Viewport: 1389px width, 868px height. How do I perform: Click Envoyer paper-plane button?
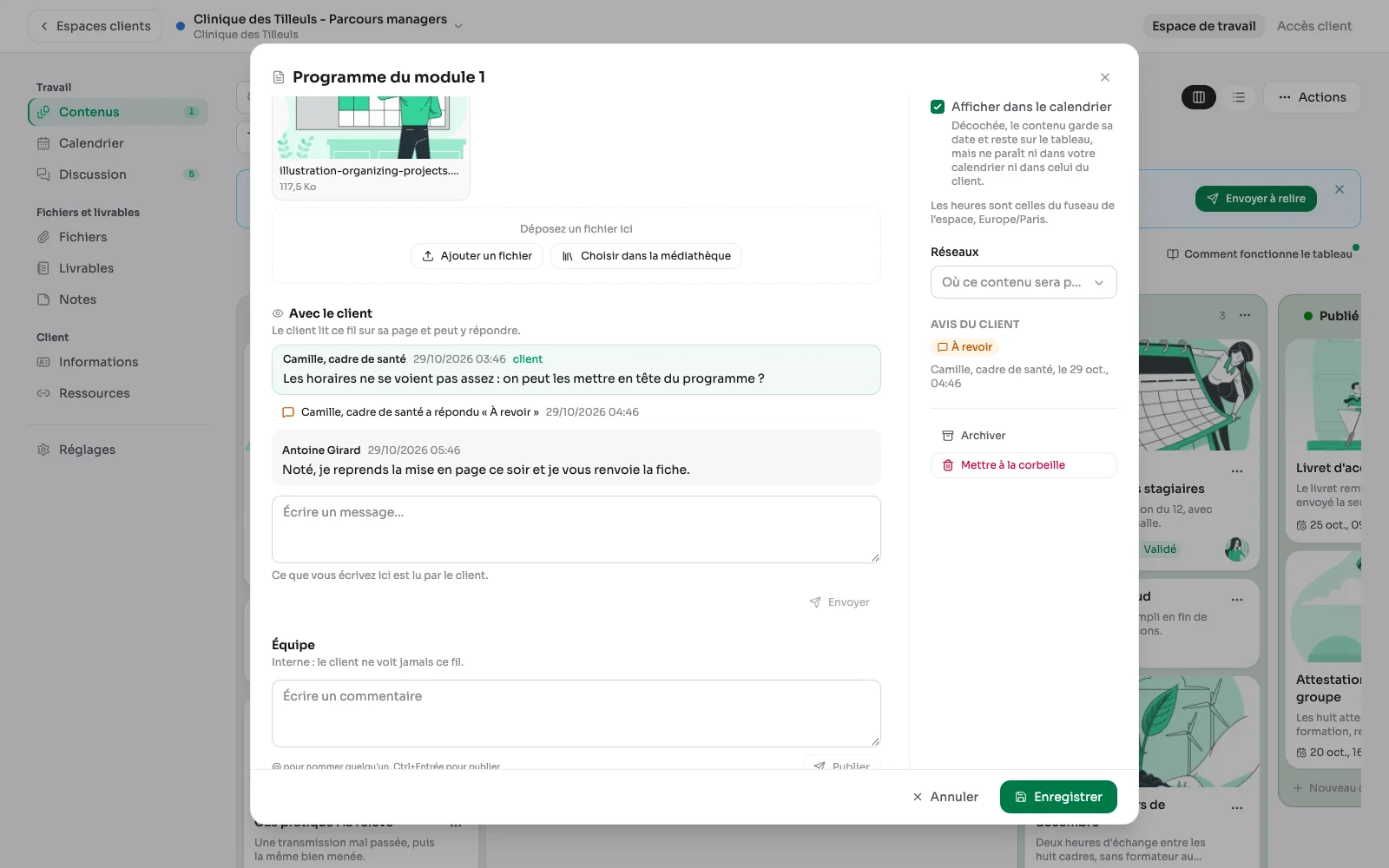click(x=839, y=602)
